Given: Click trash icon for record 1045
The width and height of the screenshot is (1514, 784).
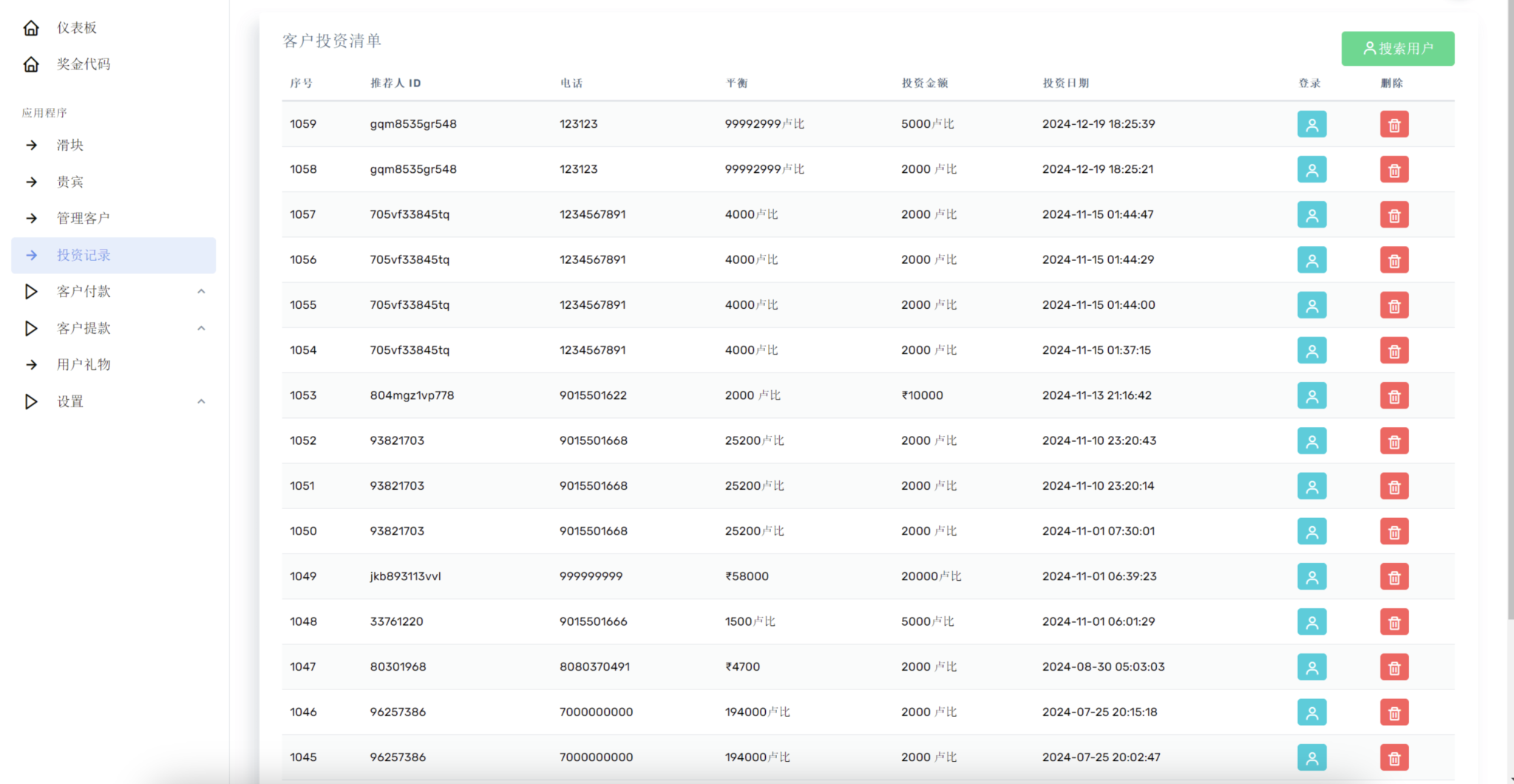Looking at the screenshot, I should 1394,757.
